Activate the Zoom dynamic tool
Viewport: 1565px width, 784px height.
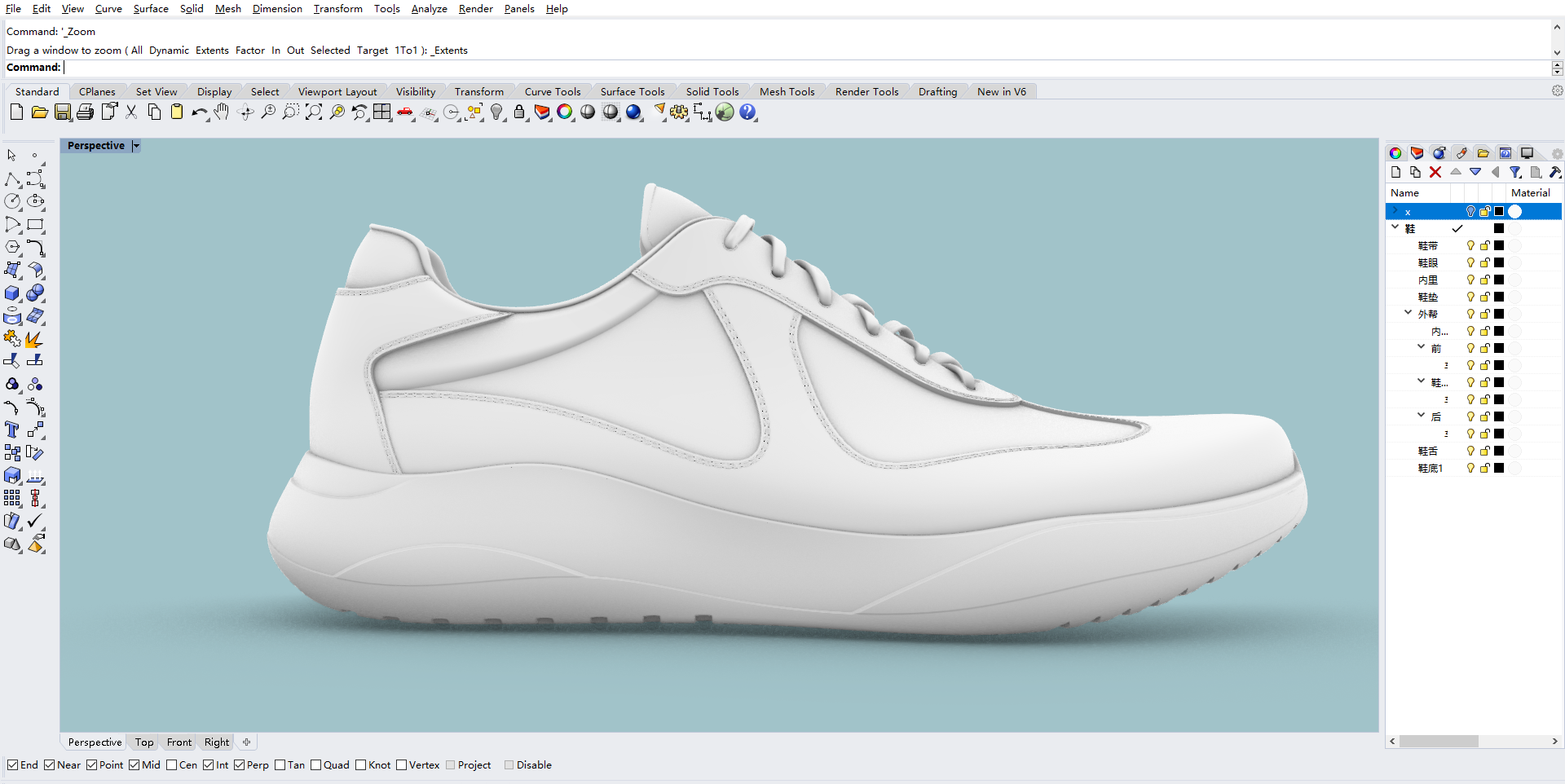pos(268,112)
